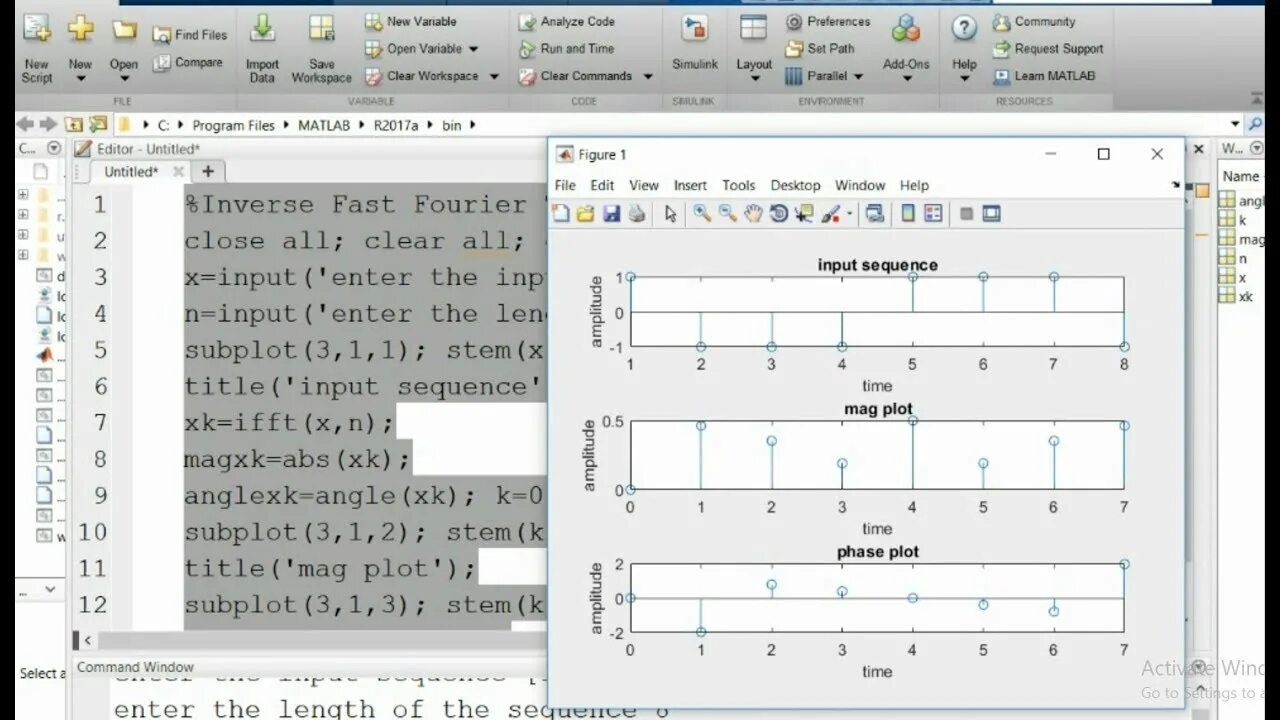The image size is (1280, 720).
Task: Expand the Clear Workspace dropdown
Action: point(493,76)
